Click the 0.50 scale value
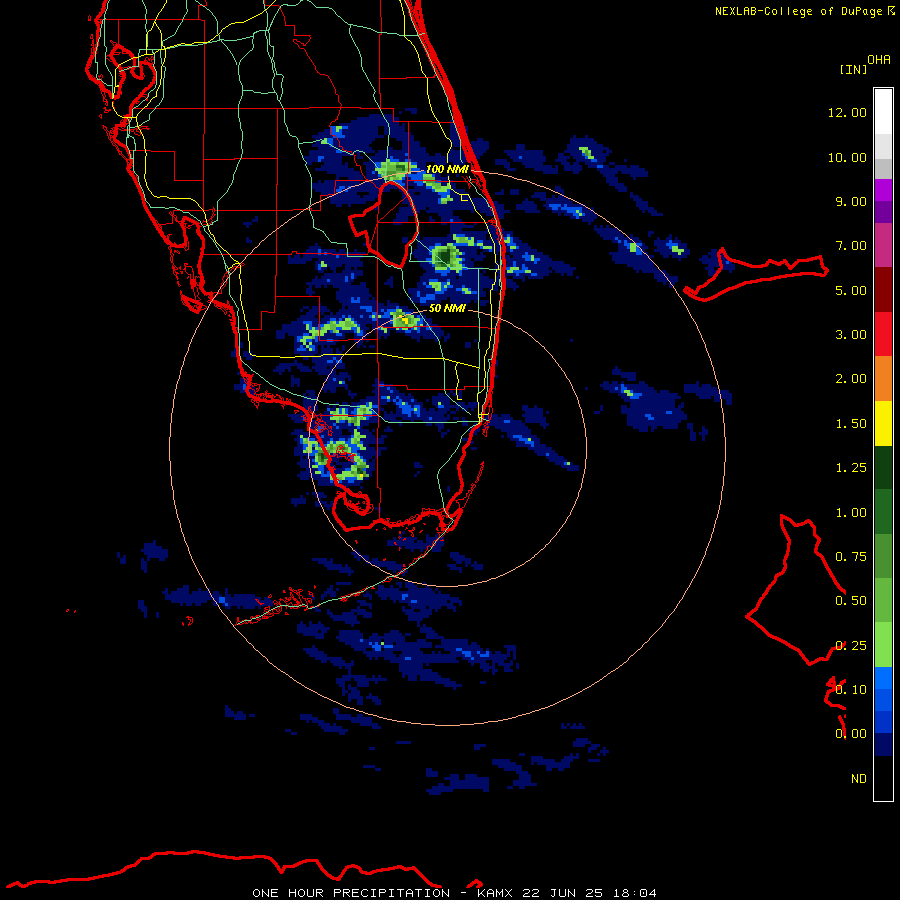Viewport: 900px width, 900px height. tap(851, 601)
